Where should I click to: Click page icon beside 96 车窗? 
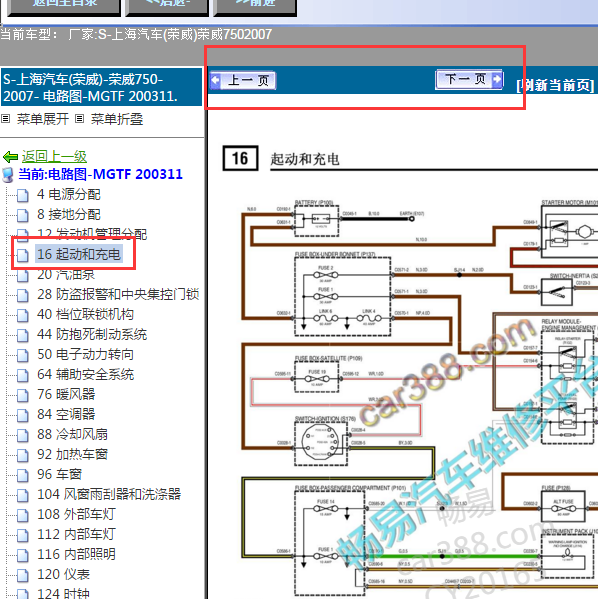(x=23, y=475)
